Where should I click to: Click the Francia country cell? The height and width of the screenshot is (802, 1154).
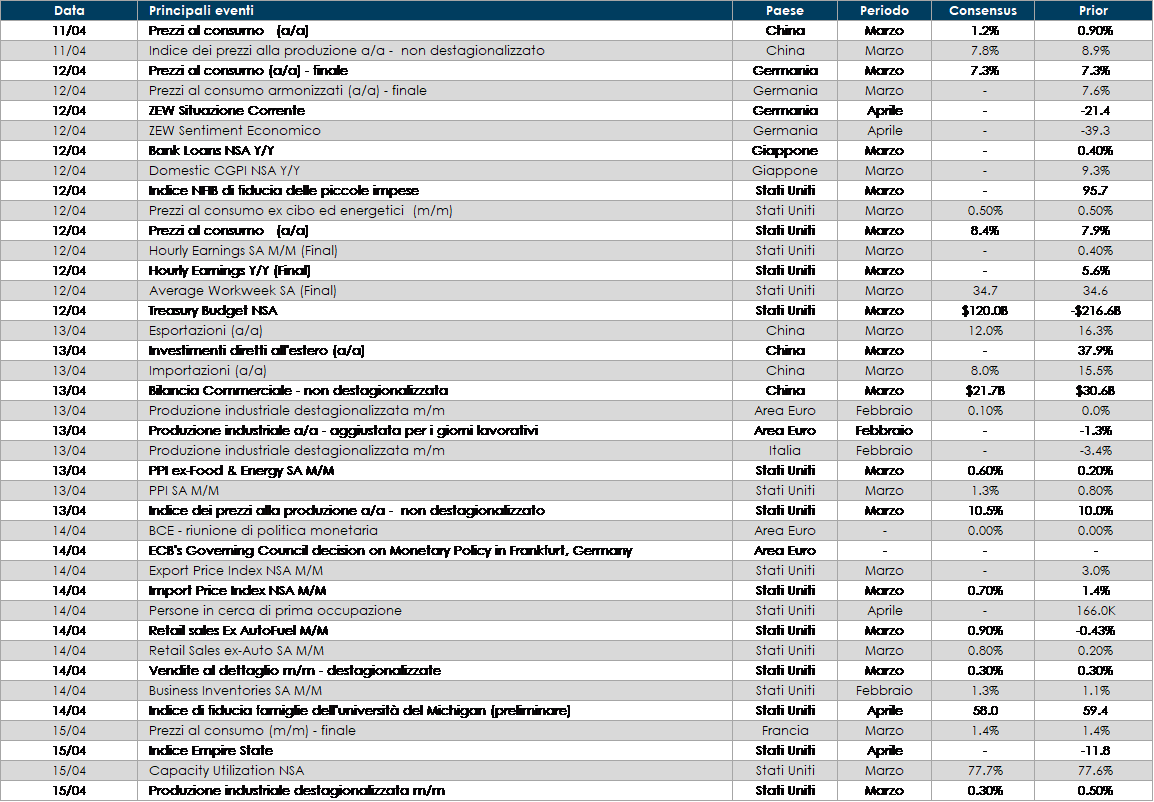click(x=785, y=731)
